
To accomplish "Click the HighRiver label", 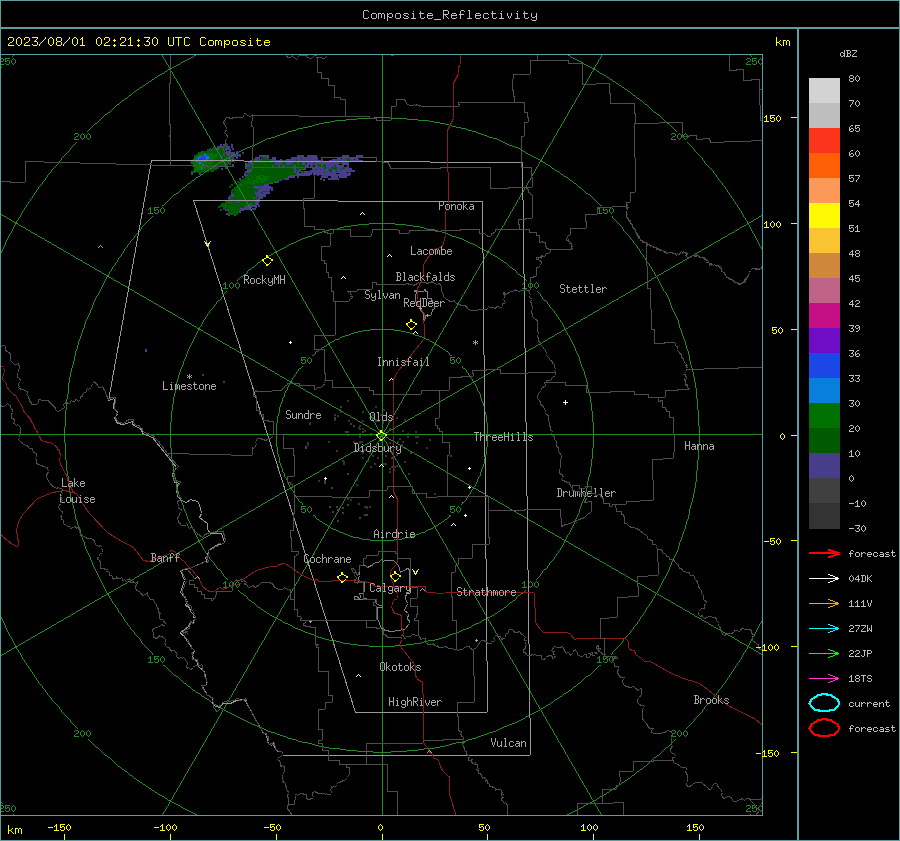I will pos(415,702).
